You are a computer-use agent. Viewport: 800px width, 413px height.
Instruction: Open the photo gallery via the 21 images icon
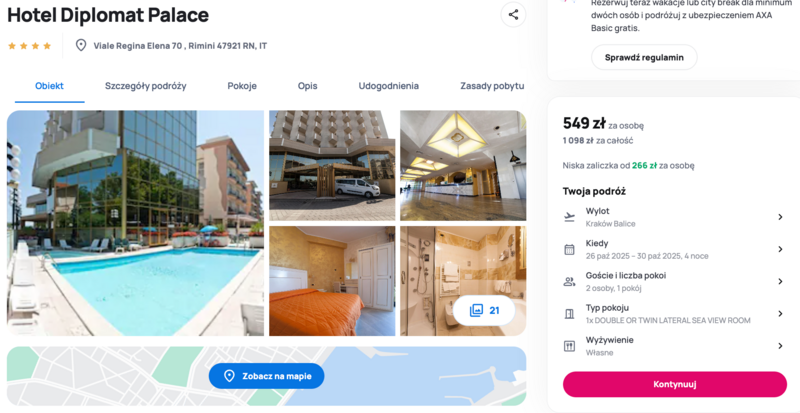coord(484,310)
